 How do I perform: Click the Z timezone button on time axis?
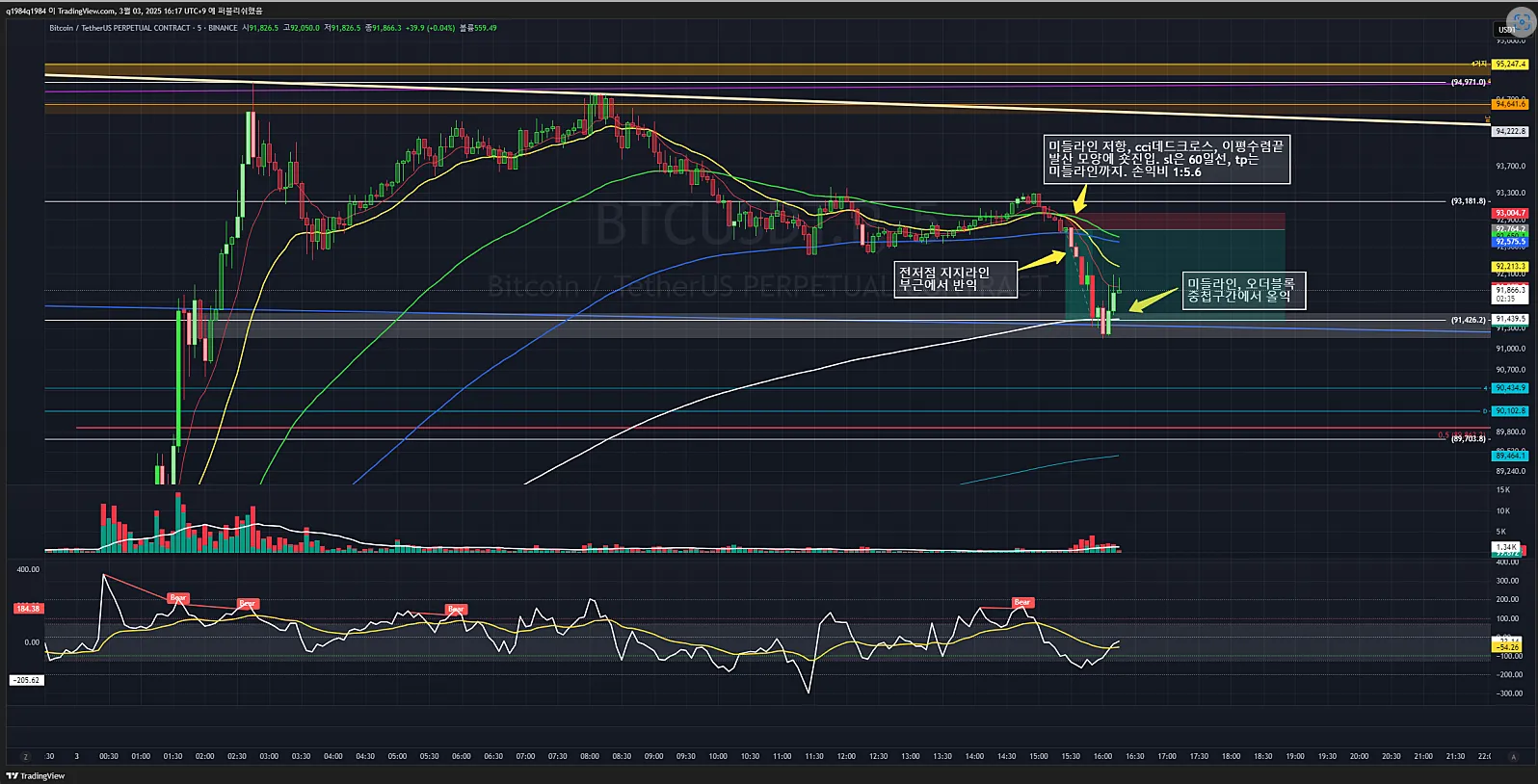25,757
